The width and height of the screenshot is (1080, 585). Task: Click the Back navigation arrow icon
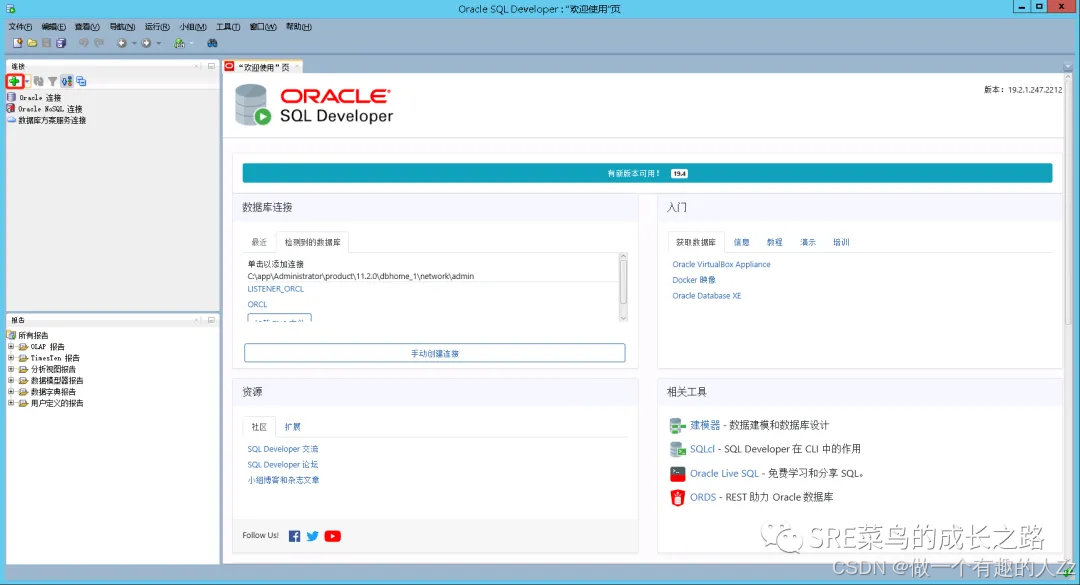[121, 43]
